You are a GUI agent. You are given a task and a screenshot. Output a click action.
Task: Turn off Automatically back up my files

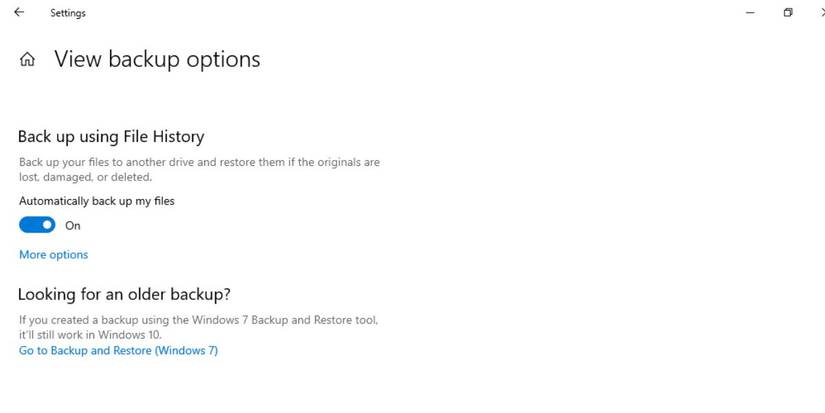coord(37,225)
